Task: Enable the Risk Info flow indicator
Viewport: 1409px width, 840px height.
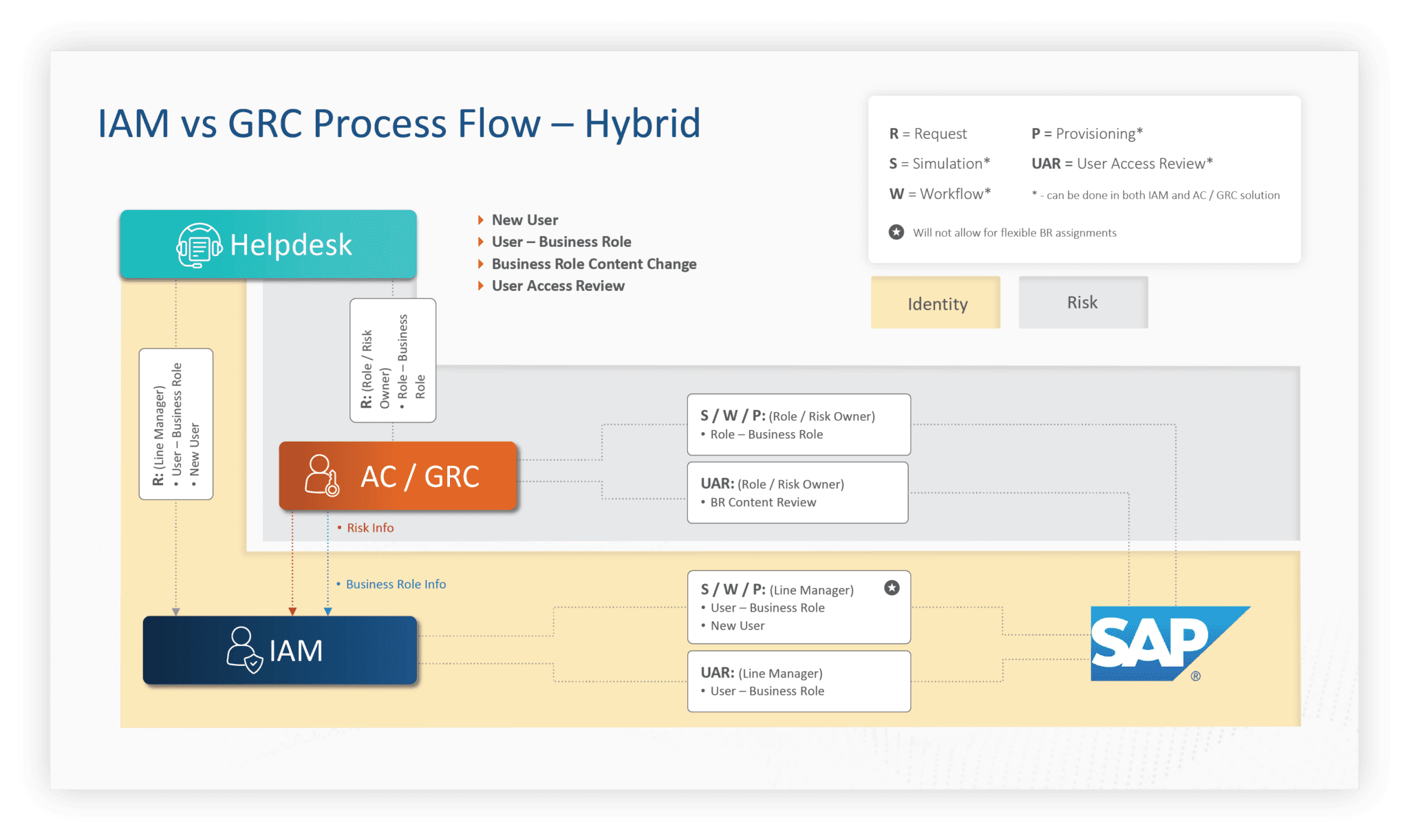Action: 369,528
